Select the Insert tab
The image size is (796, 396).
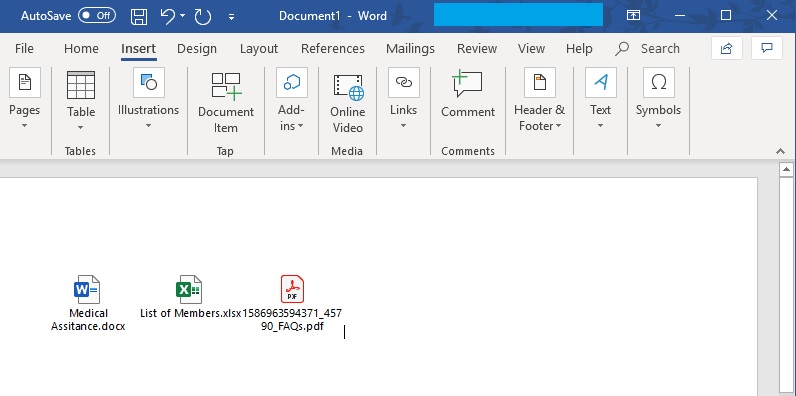tap(138, 49)
